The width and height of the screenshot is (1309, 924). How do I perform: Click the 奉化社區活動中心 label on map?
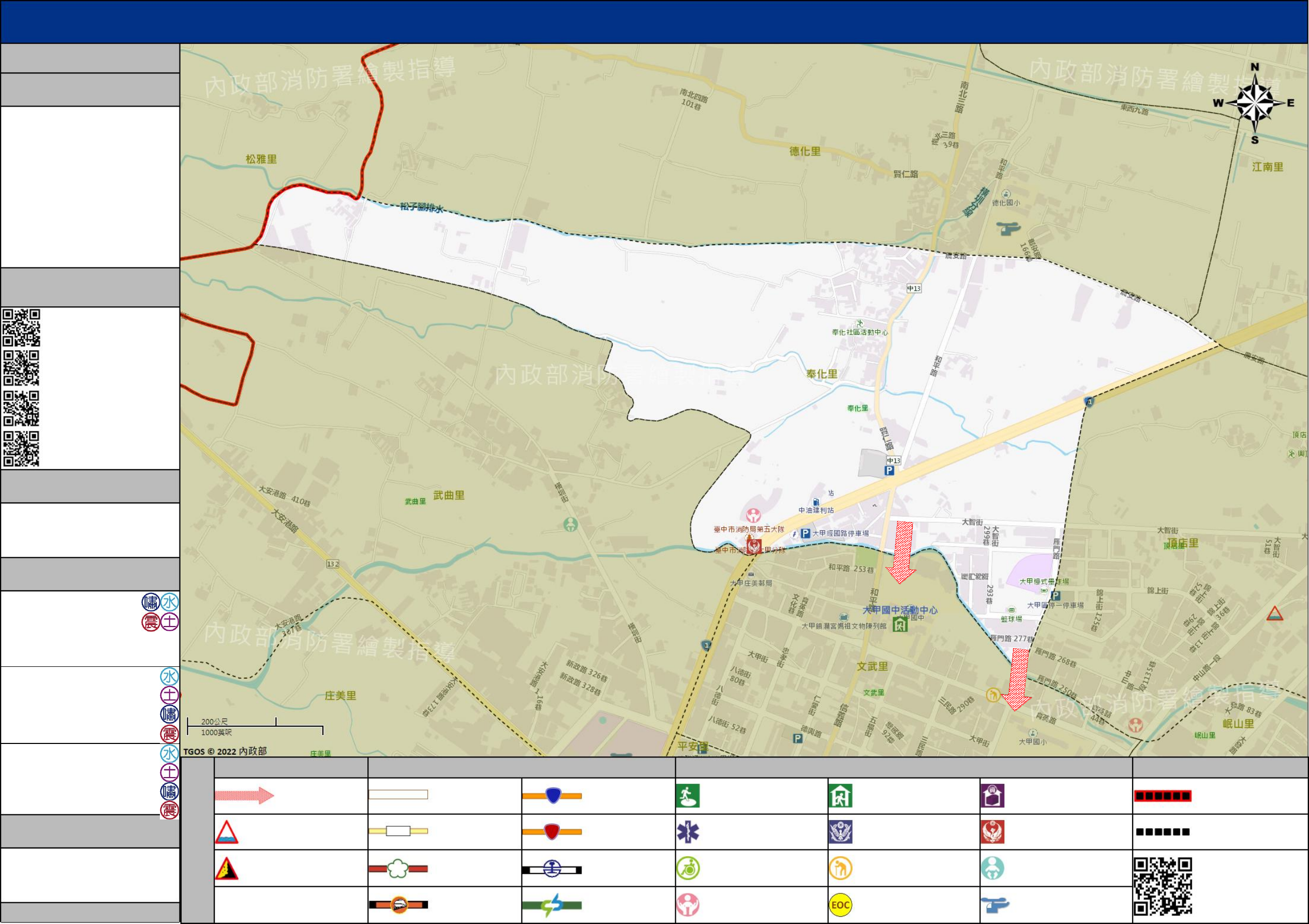pos(860,332)
